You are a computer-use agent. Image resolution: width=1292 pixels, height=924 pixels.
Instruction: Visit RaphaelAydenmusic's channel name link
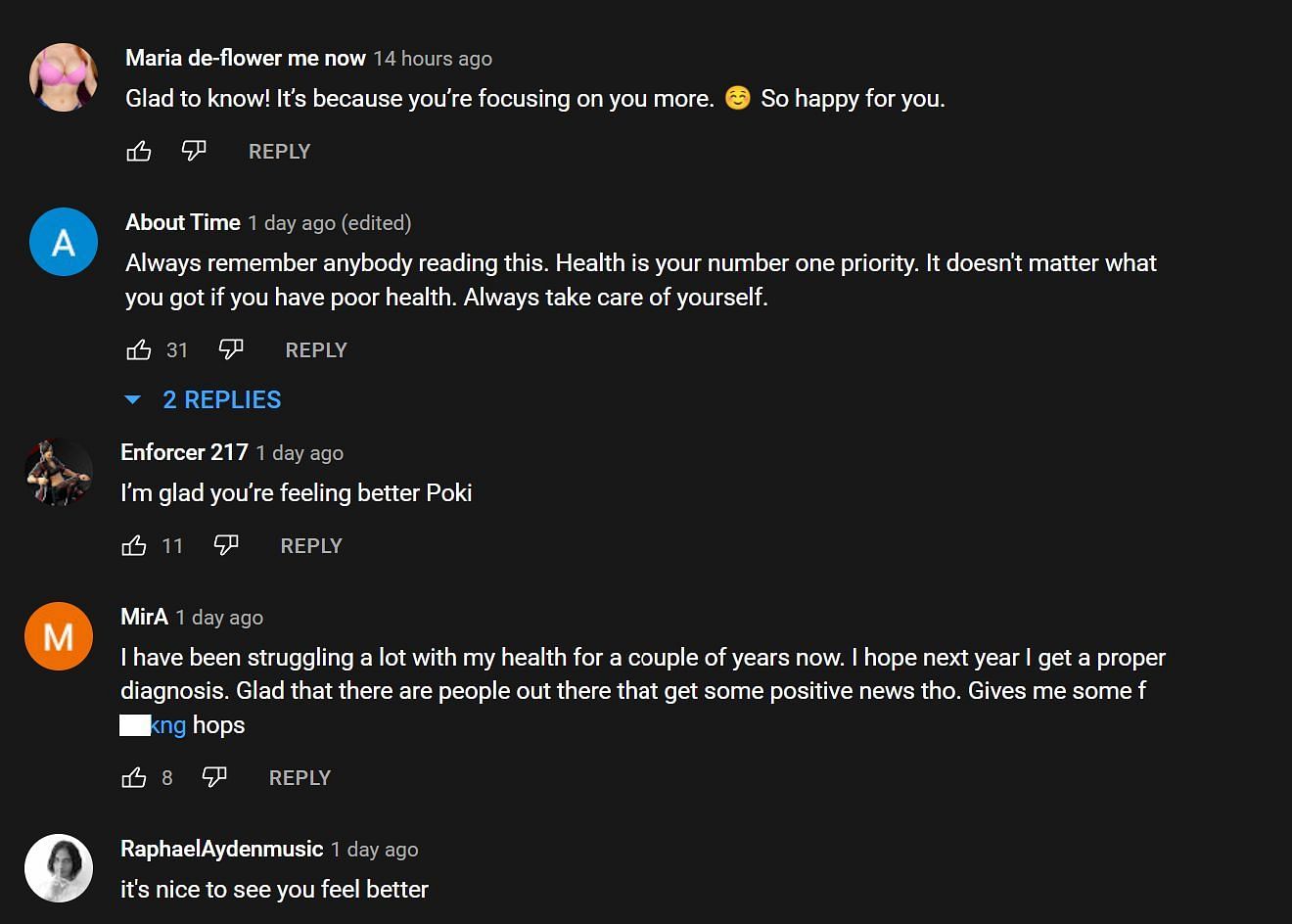(221, 849)
